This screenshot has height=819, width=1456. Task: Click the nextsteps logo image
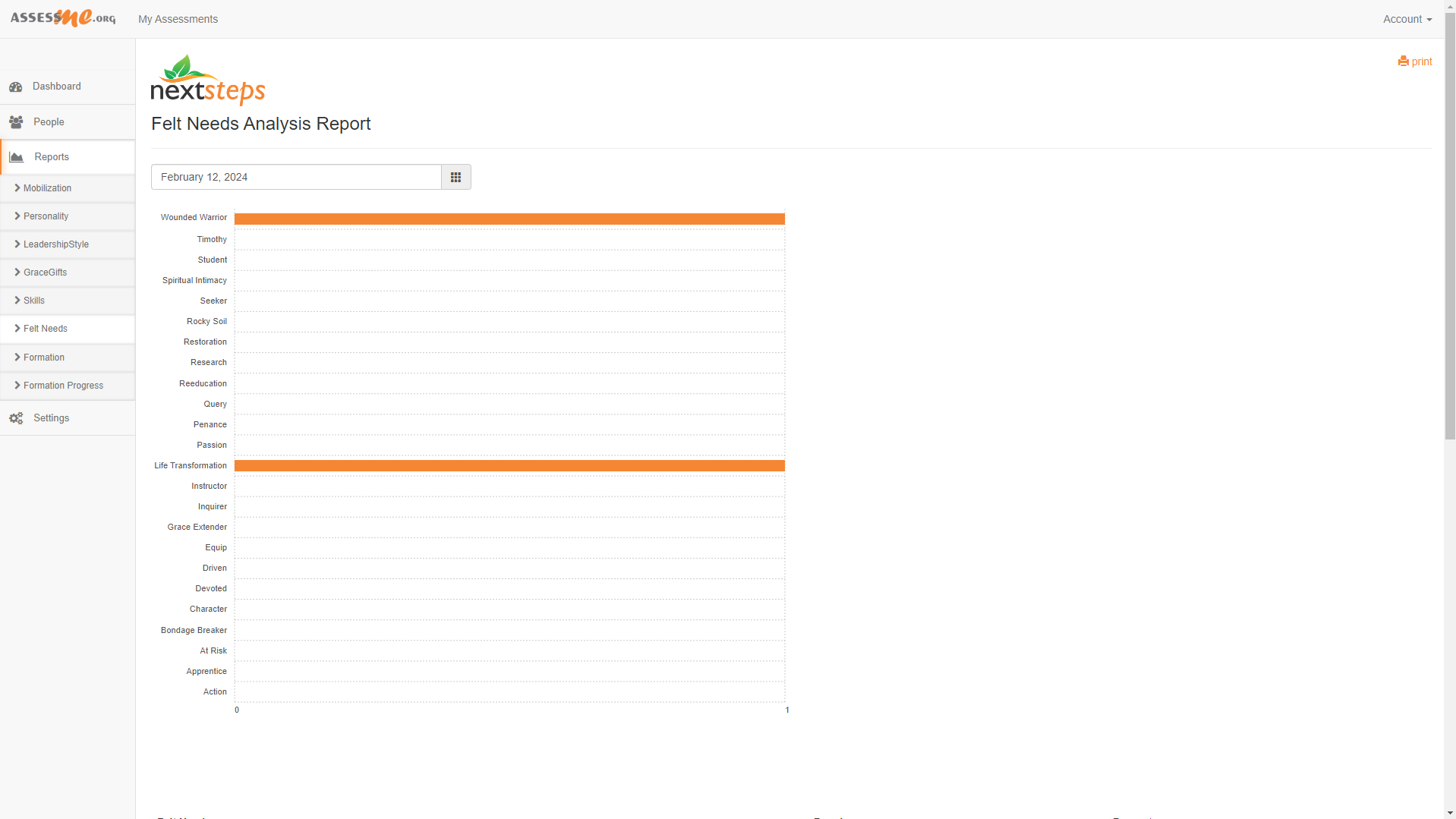[x=208, y=80]
